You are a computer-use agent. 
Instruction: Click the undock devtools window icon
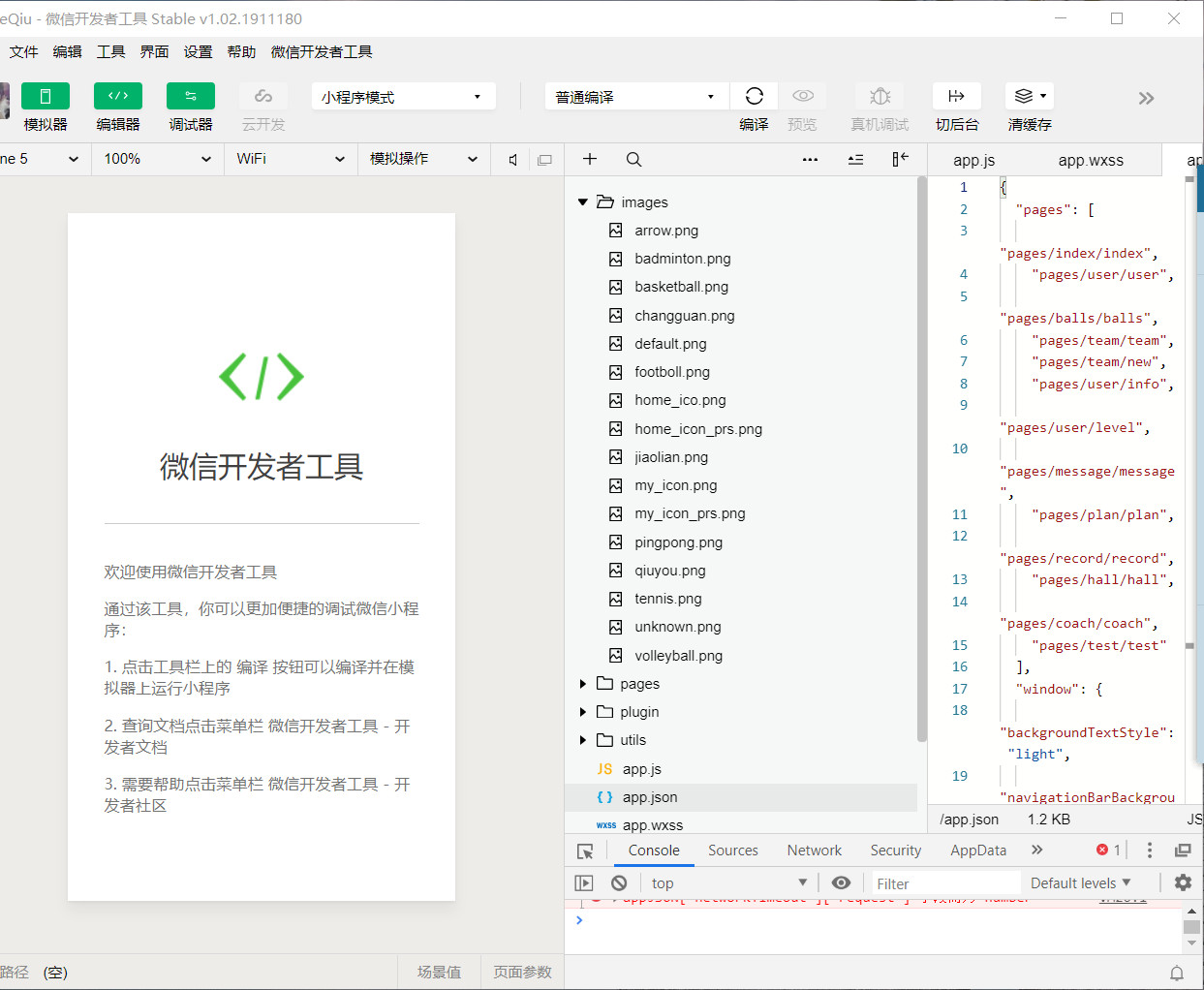pyautogui.click(x=1183, y=851)
